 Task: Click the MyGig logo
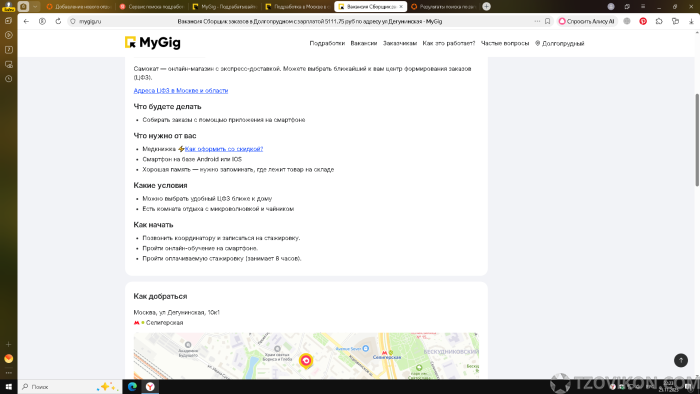click(153, 42)
